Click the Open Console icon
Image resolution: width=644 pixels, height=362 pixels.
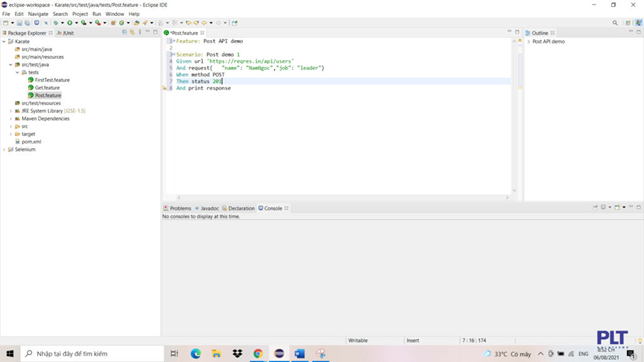click(x=617, y=207)
